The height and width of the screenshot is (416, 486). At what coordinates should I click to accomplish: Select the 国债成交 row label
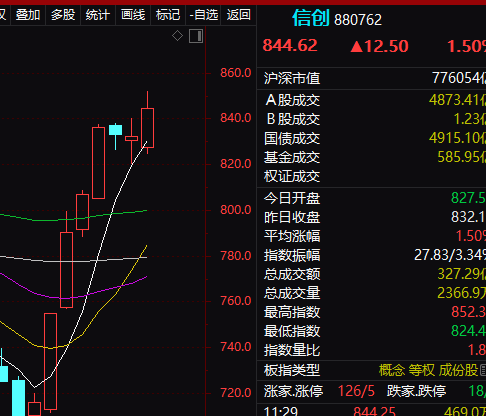tap(292, 138)
